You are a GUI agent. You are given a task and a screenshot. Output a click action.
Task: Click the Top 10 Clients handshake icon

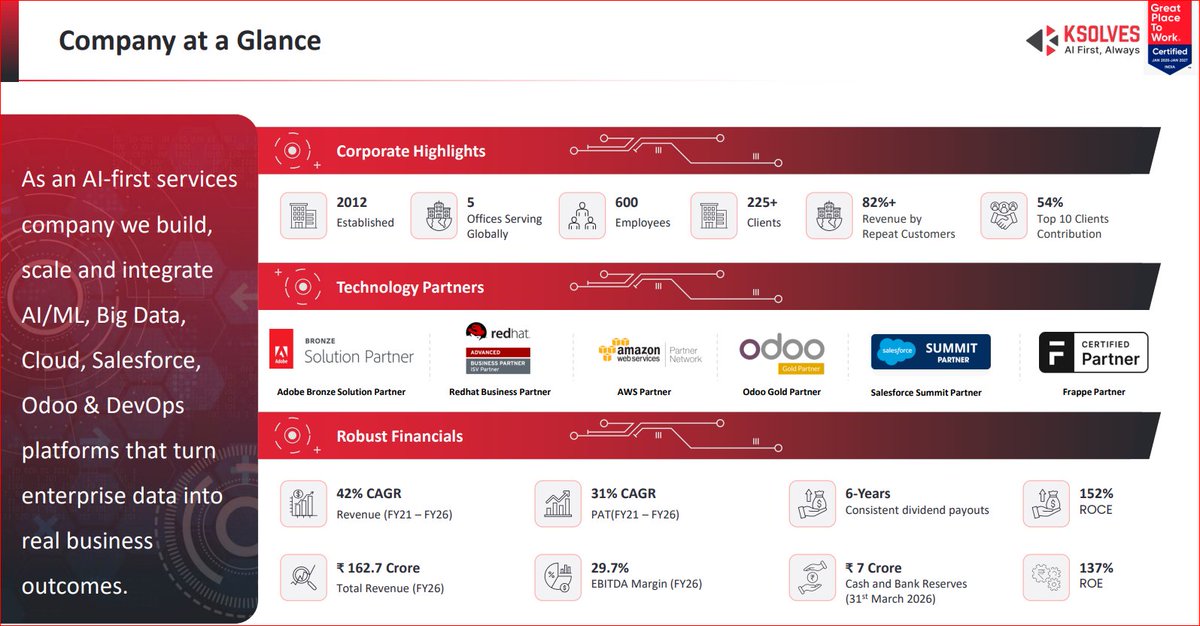(x=1003, y=215)
